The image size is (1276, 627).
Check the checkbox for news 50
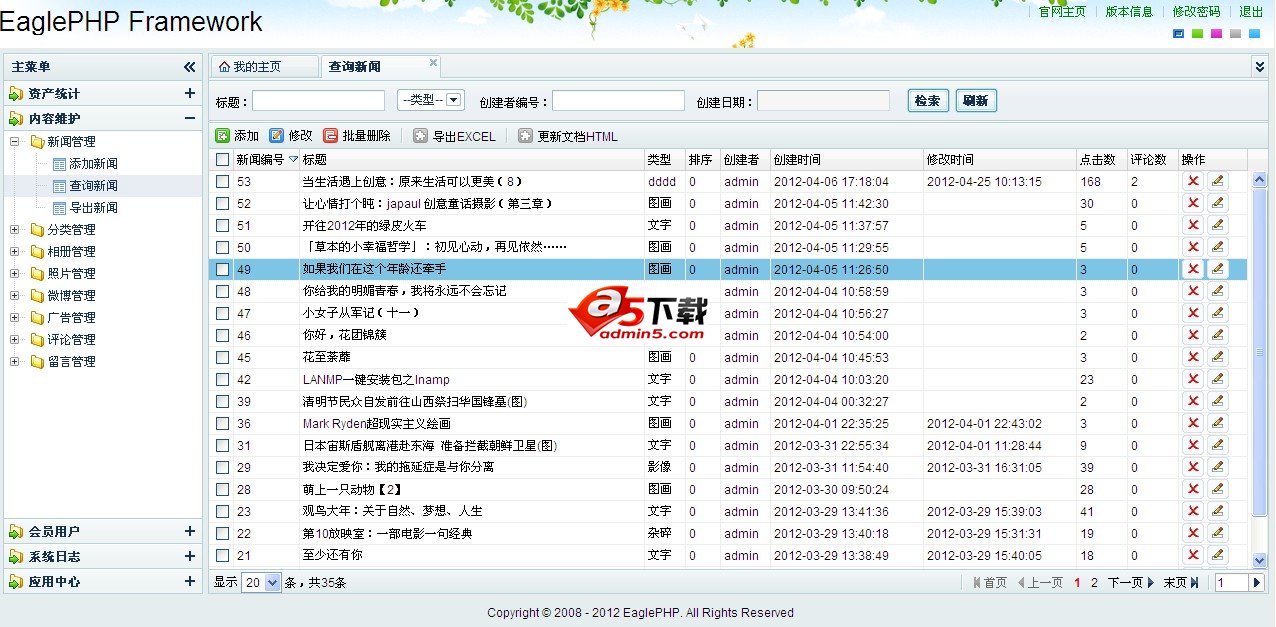coord(222,248)
